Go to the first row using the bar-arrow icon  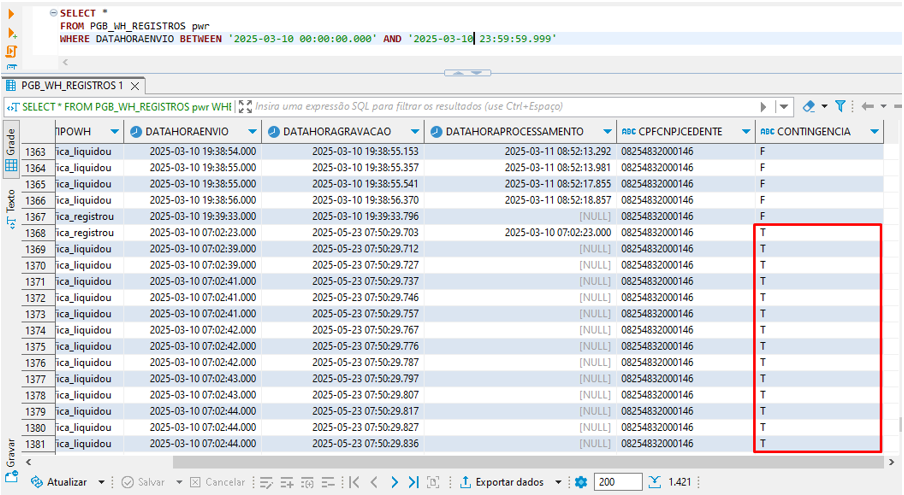click(354, 482)
